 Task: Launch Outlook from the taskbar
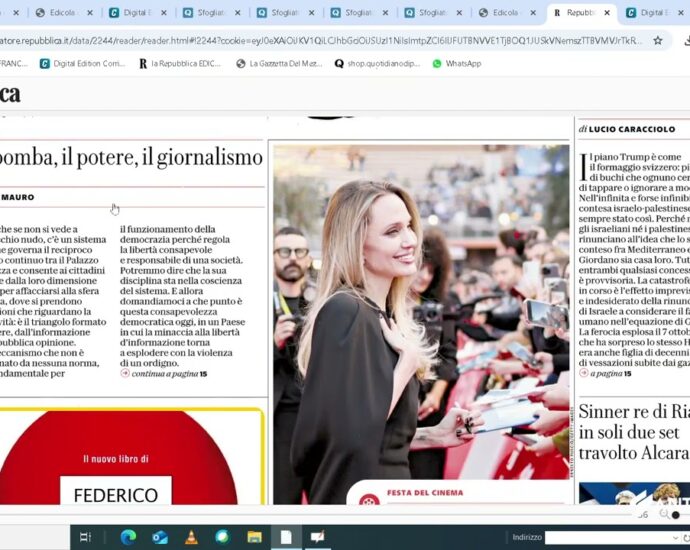tap(160, 537)
